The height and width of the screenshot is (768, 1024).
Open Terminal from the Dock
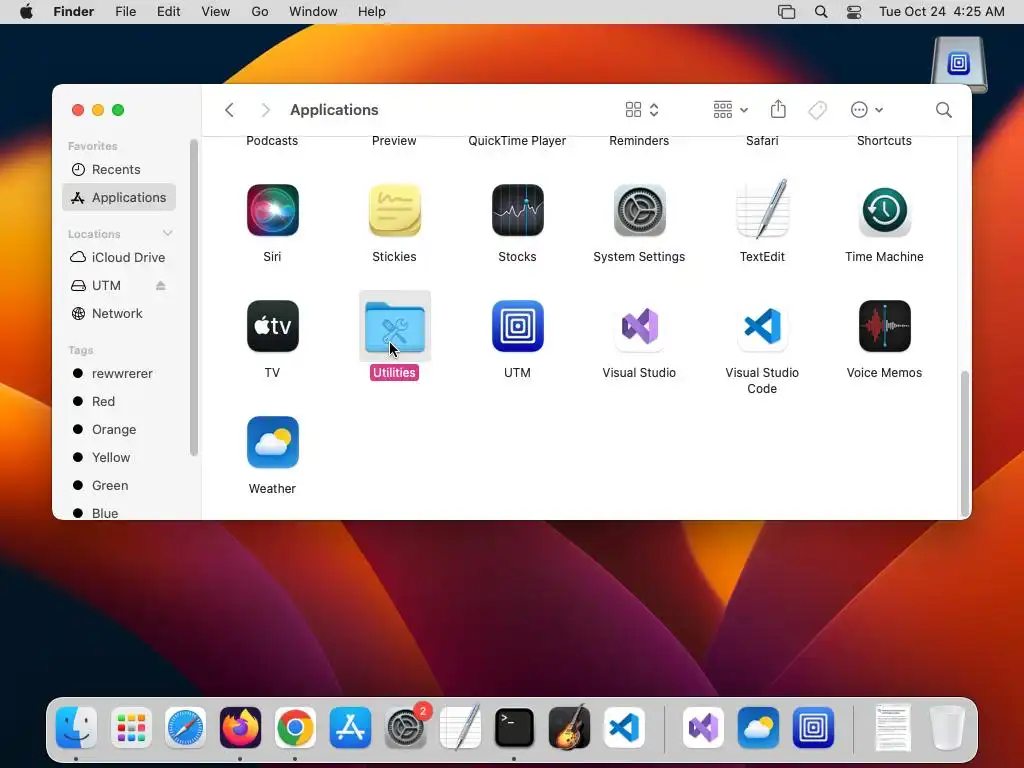pyautogui.click(x=515, y=728)
